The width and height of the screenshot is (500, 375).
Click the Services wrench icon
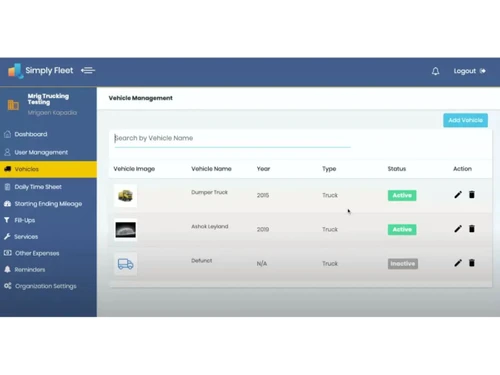point(7,236)
